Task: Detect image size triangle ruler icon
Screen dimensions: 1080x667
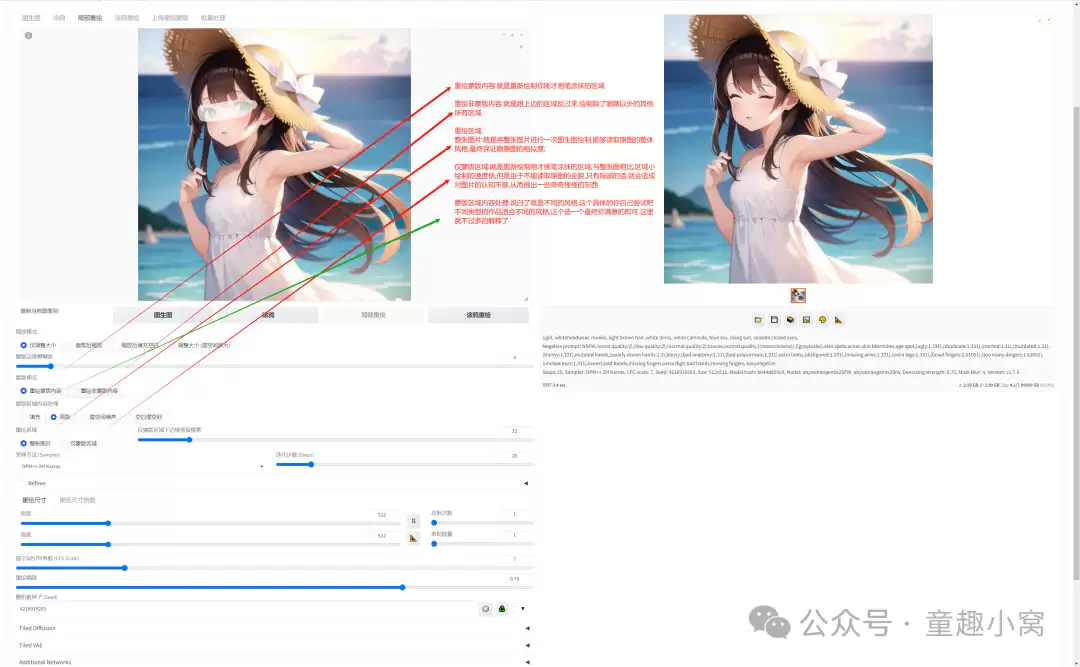Action: 413,539
